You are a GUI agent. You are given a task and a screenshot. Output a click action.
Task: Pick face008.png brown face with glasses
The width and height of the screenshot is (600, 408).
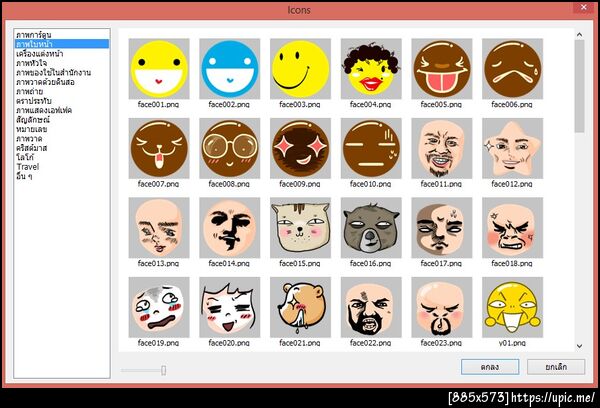[x=230, y=149]
